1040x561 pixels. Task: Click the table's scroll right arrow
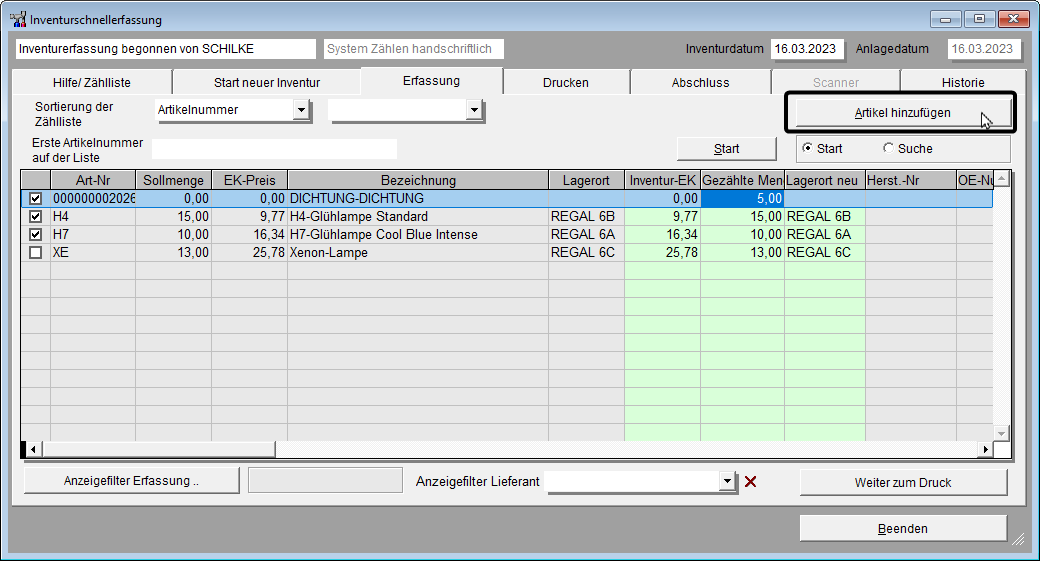point(986,449)
